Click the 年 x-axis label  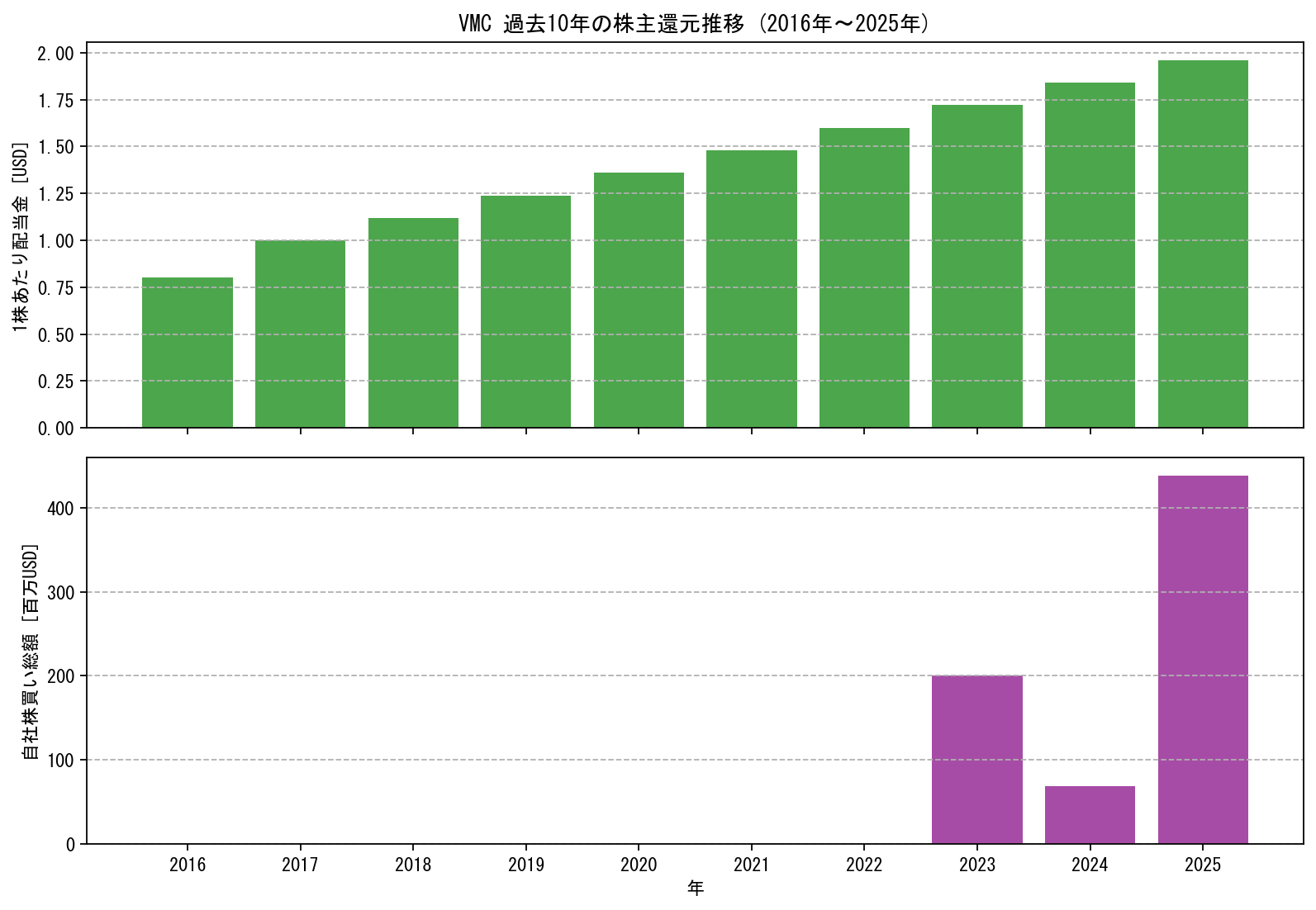click(696, 889)
